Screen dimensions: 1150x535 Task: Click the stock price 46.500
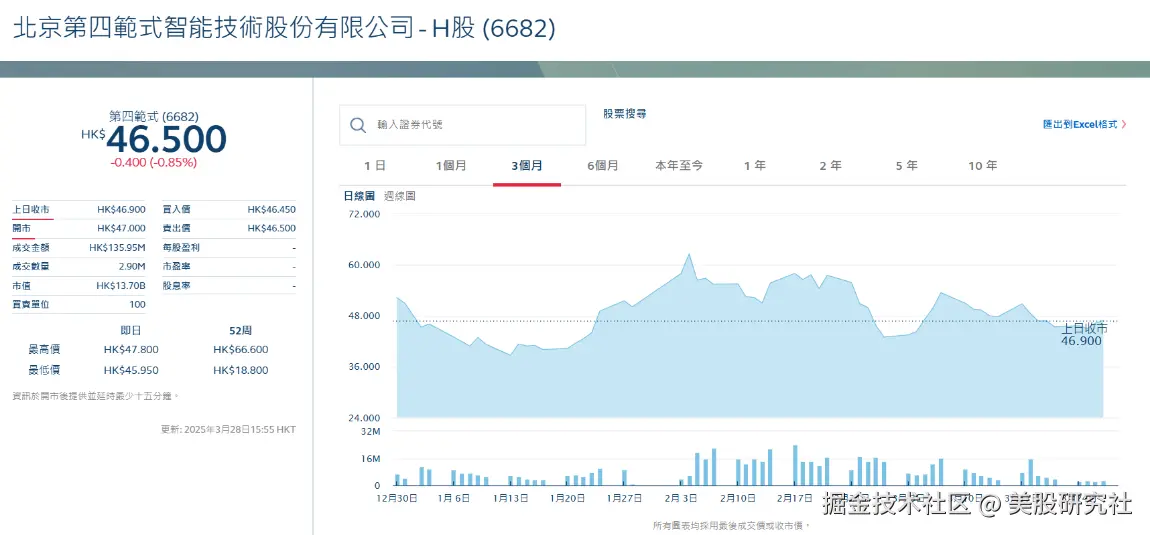pos(166,139)
